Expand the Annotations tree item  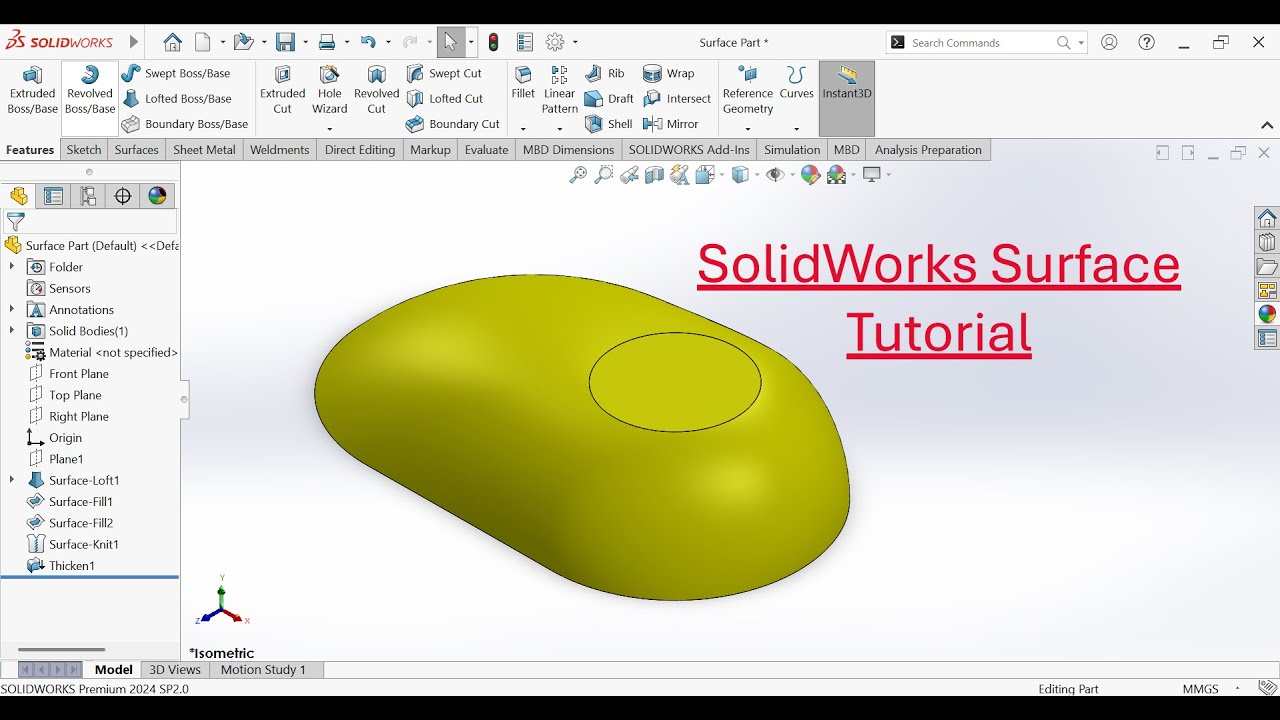click(12, 310)
